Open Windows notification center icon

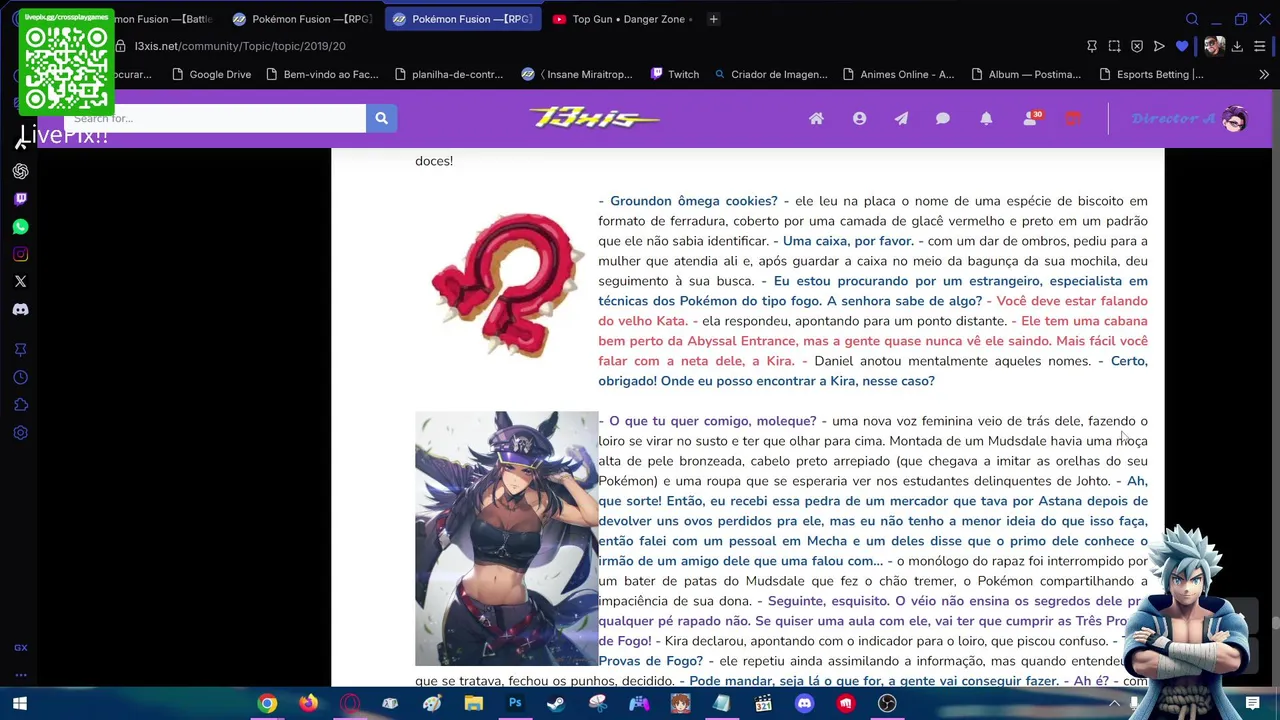click(1252, 704)
